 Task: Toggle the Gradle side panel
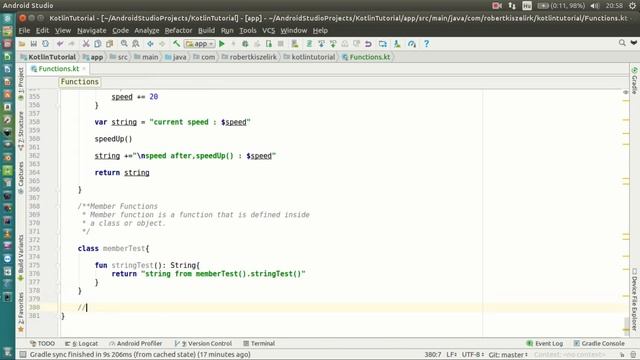point(635,81)
